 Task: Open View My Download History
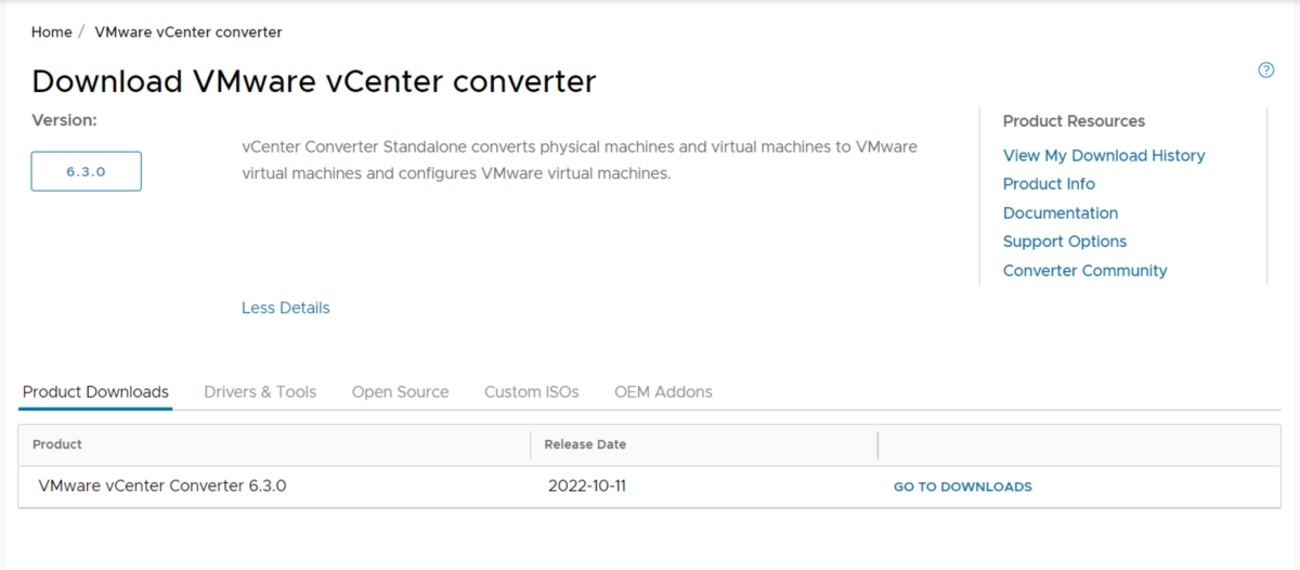(x=1103, y=155)
